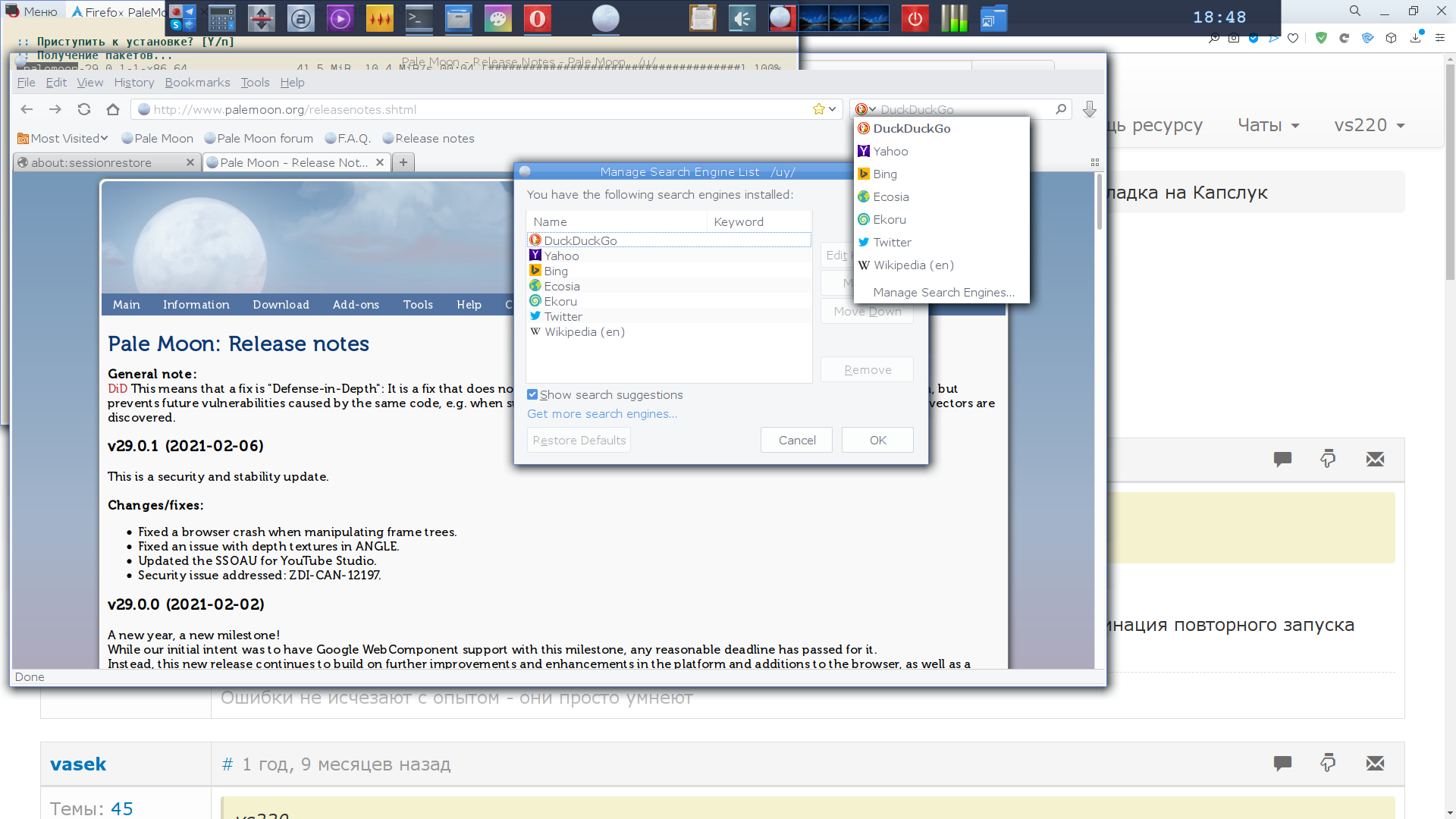Open the address bar history dropdown arrow

(833, 109)
